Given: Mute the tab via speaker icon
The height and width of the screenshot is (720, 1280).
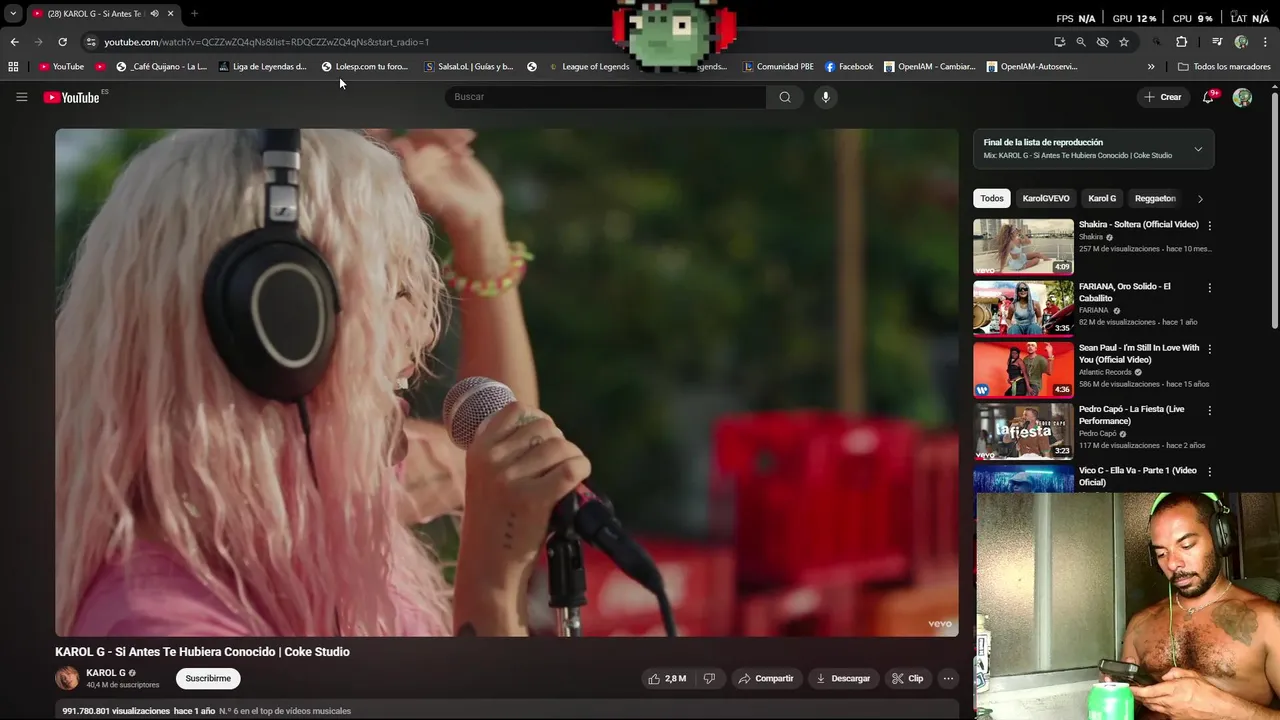Looking at the screenshot, I should tap(154, 14).
